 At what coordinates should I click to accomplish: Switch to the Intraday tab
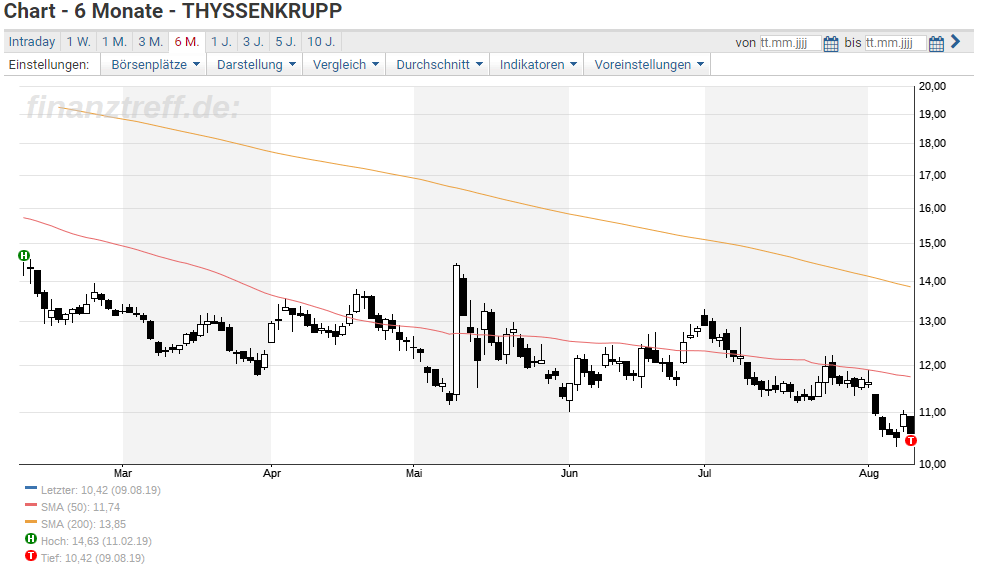(x=32, y=42)
